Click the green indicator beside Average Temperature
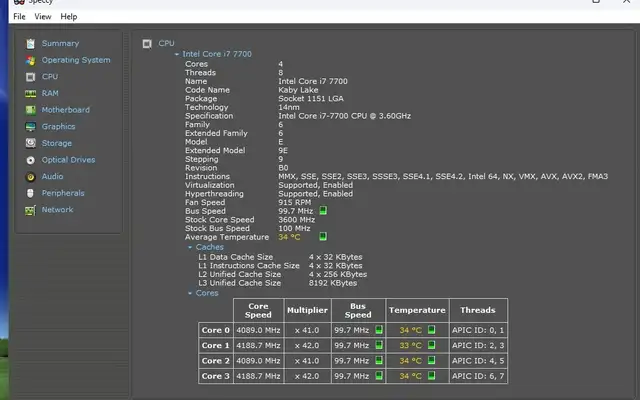 (x=323, y=236)
